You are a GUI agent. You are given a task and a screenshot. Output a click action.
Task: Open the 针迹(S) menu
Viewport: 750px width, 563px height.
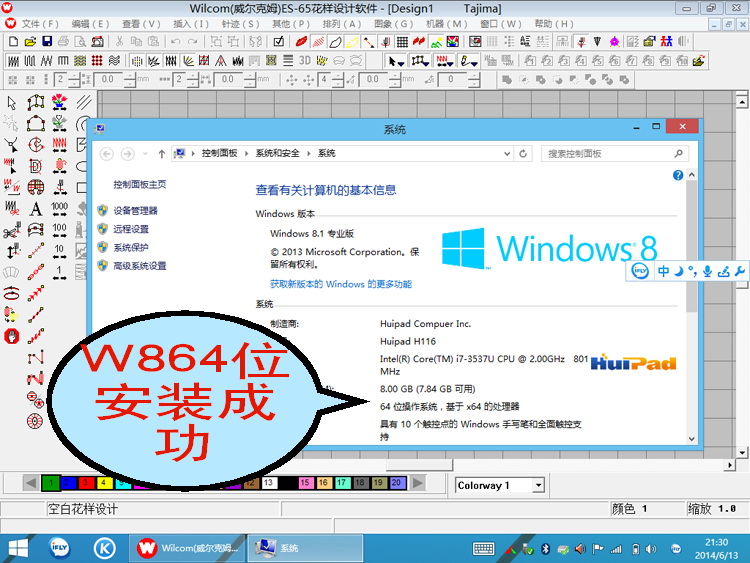(240, 24)
